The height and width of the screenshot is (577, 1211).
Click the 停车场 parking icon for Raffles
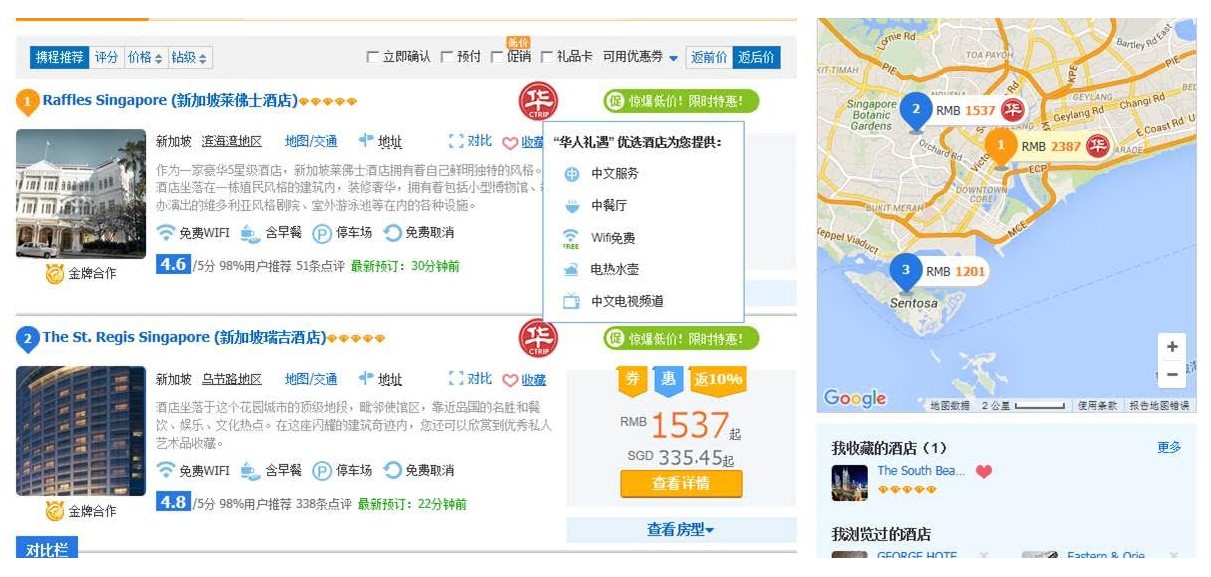(x=322, y=233)
